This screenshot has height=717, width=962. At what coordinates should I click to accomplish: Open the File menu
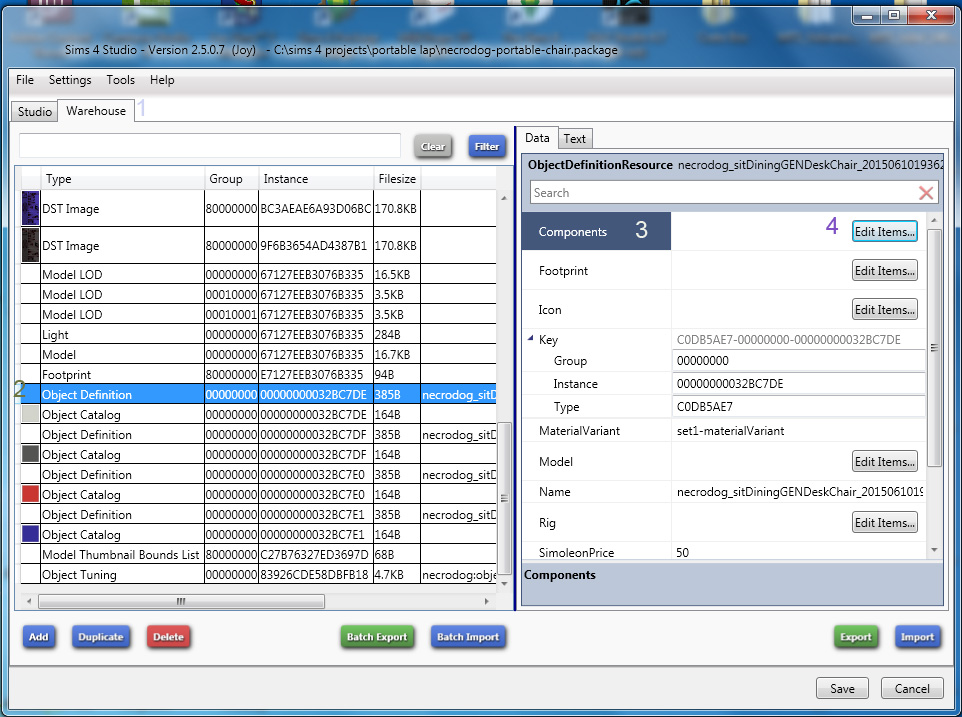(25, 80)
